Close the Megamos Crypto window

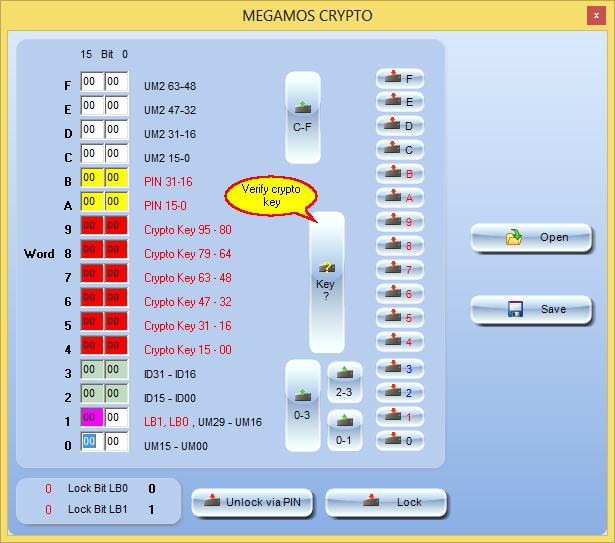596,16
